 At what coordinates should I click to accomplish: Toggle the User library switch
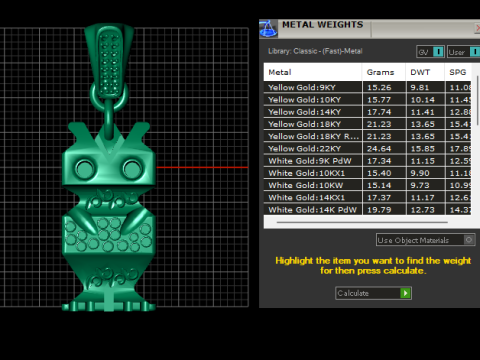[464, 52]
